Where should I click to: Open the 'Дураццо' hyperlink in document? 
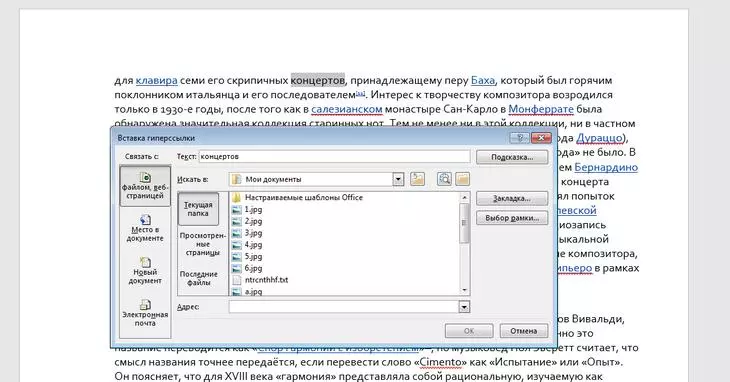(600, 138)
